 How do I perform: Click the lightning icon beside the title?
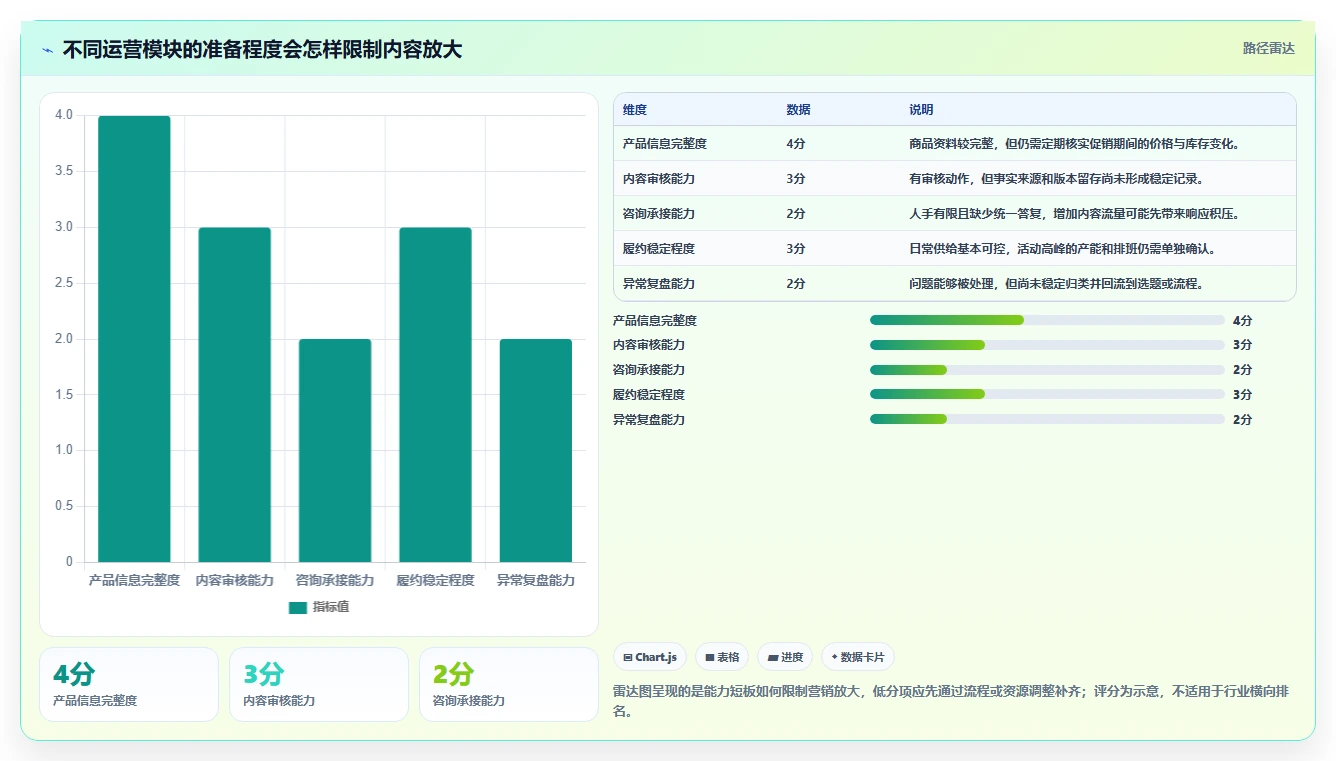47,50
